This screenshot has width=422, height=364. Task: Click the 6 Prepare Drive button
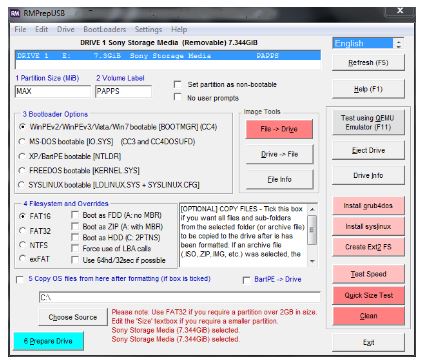click(x=48, y=341)
